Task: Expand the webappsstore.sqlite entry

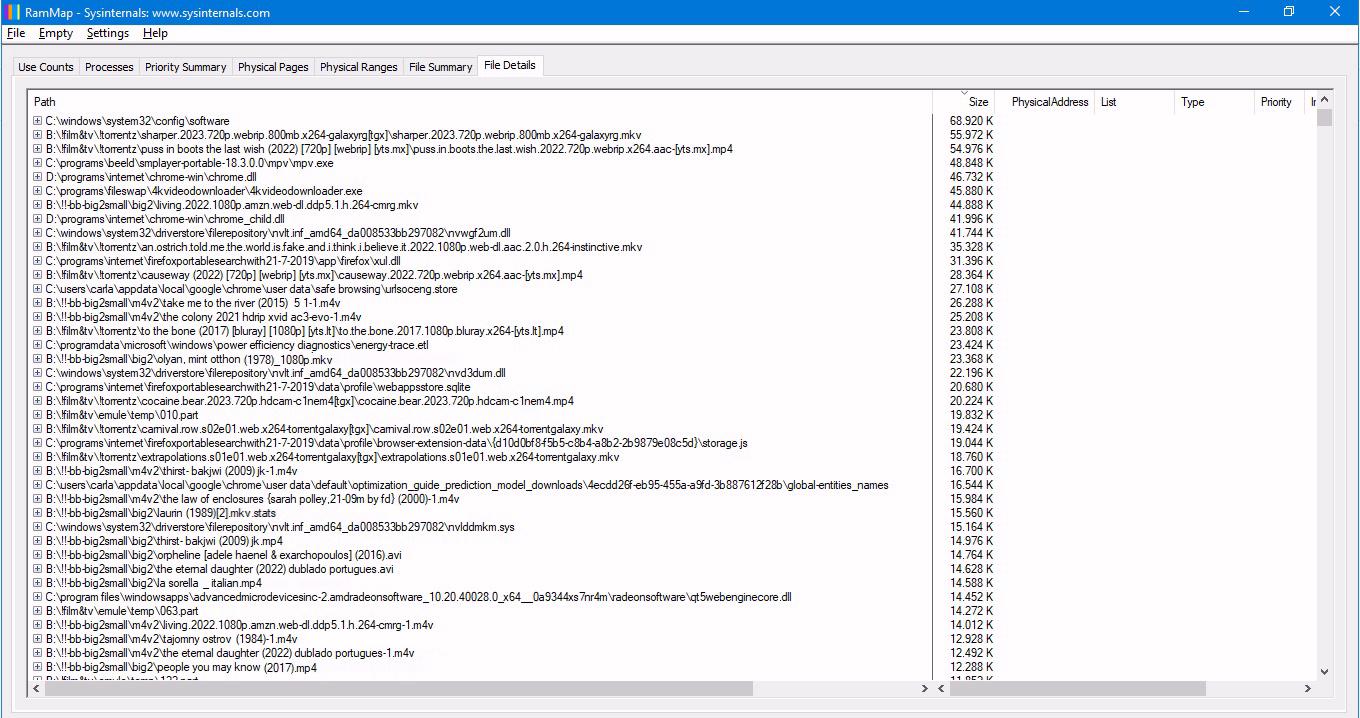Action: [38, 387]
